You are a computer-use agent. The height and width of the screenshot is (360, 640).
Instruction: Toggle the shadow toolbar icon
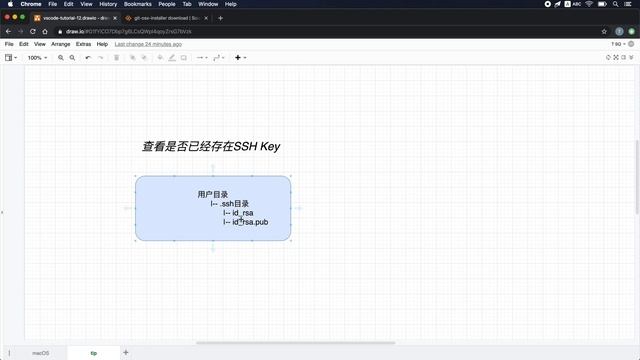coord(184,58)
